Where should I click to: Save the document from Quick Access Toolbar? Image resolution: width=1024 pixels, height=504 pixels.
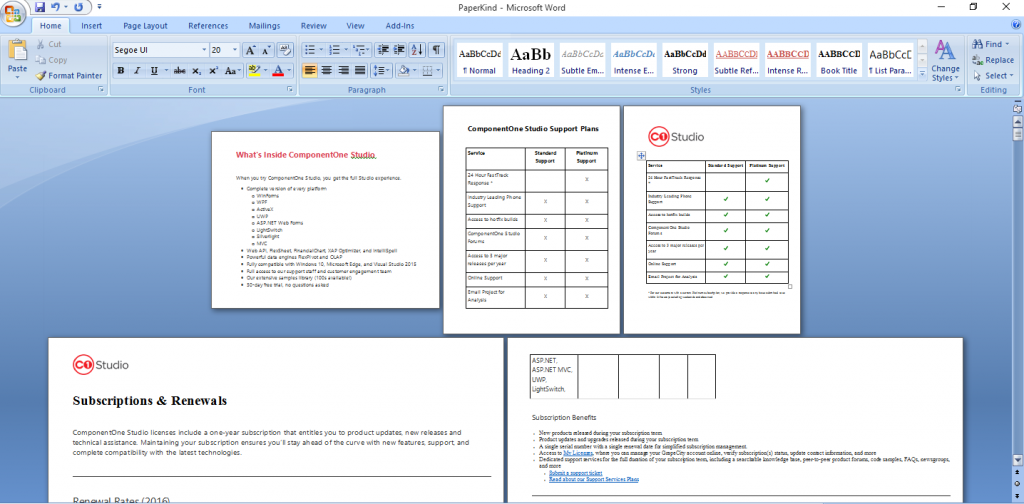40,7
